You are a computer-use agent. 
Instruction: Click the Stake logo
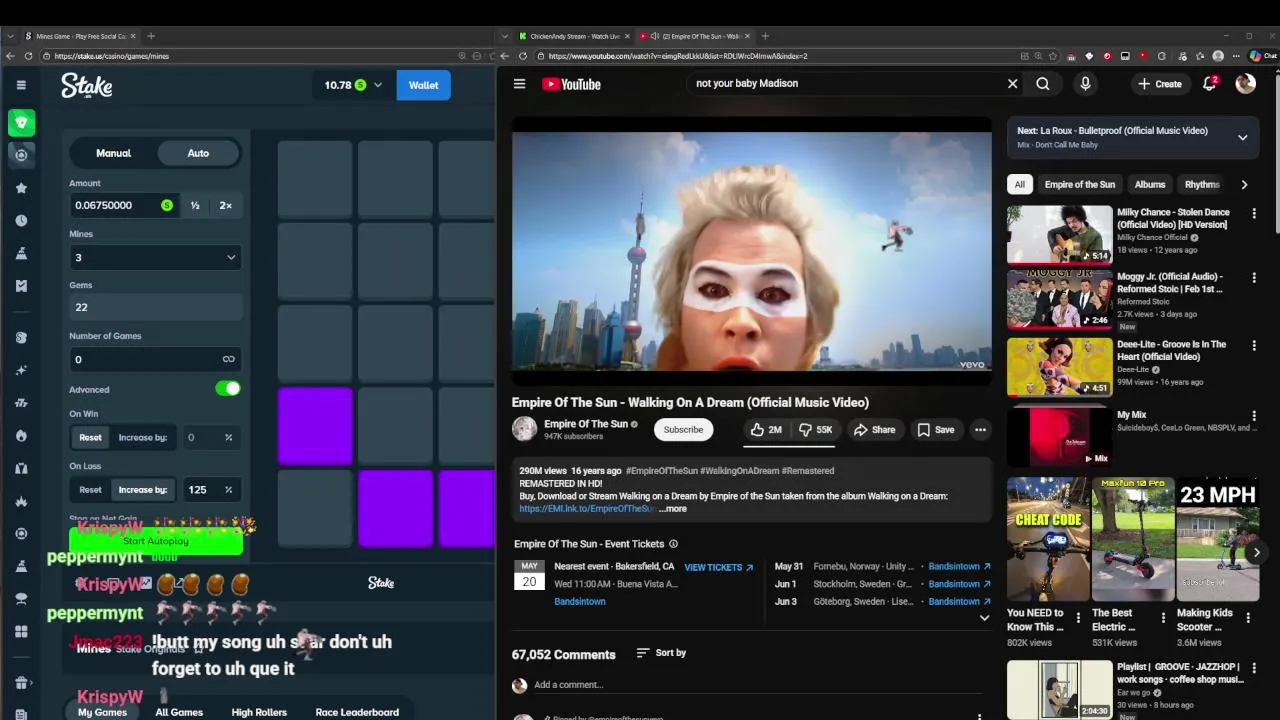coord(87,85)
